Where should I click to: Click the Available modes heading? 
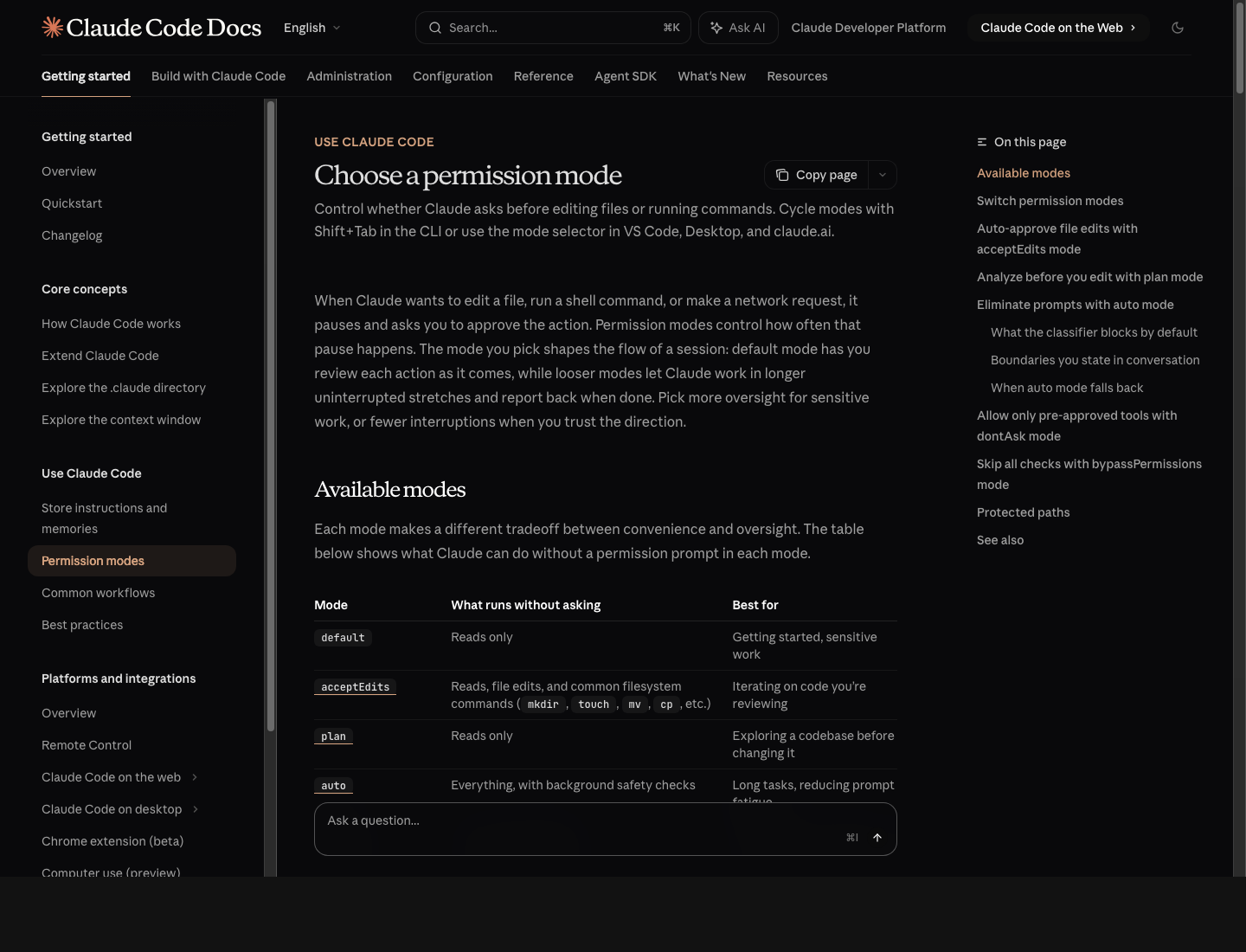coord(389,489)
